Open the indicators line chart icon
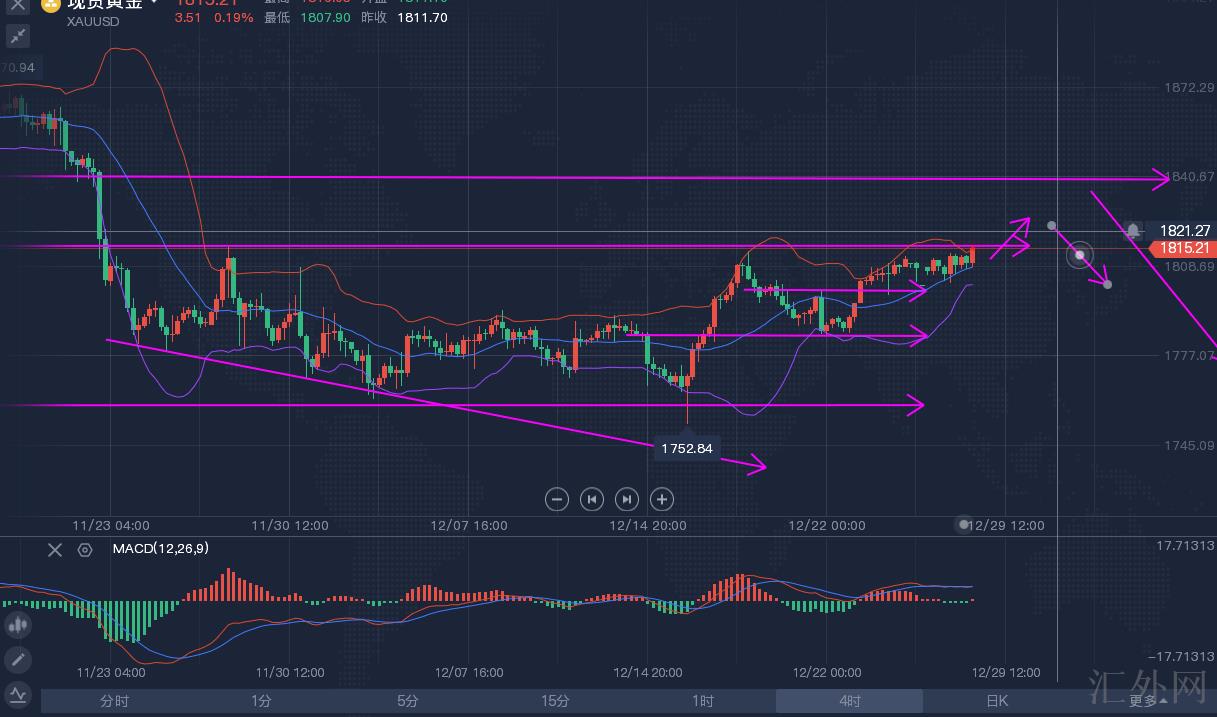The image size is (1217, 717). click(17, 694)
